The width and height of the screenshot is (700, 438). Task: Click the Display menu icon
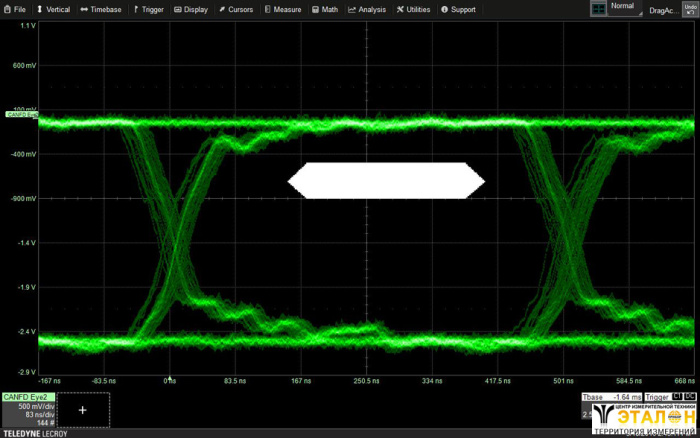tap(178, 9)
